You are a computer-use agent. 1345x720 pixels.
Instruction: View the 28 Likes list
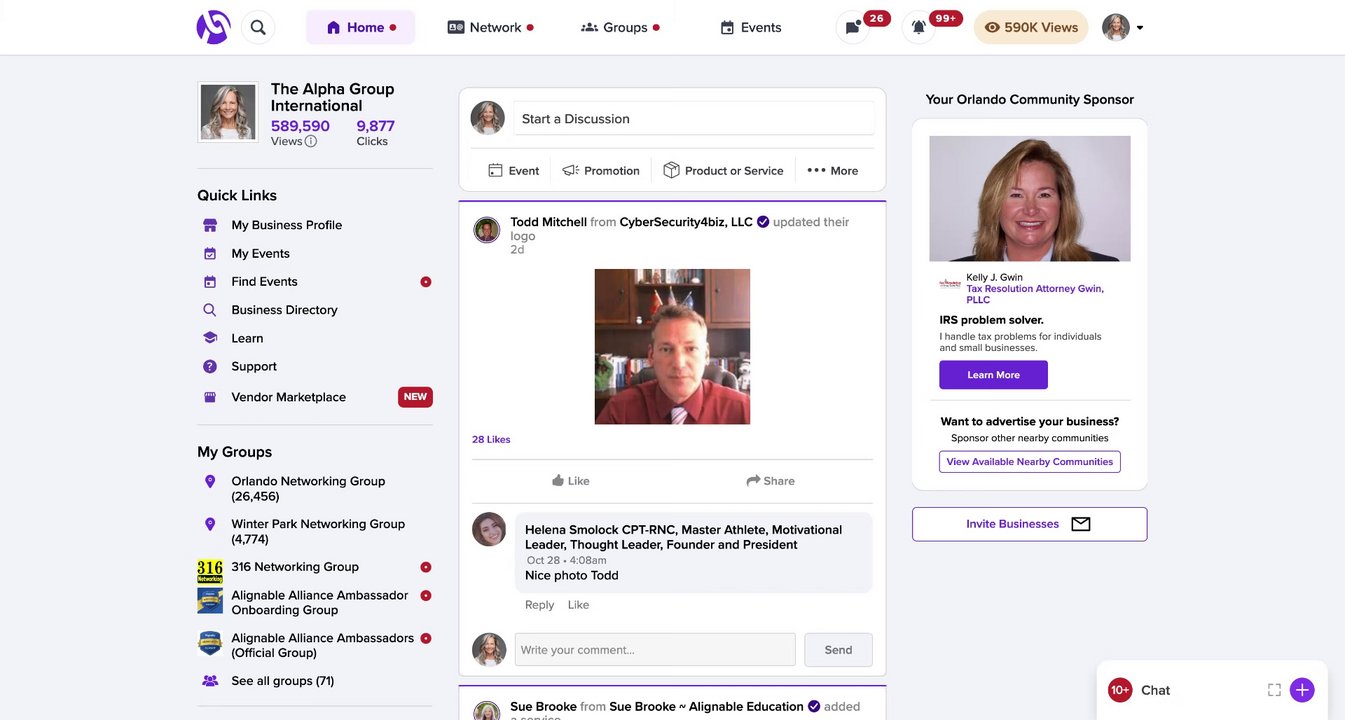(491, 440)
